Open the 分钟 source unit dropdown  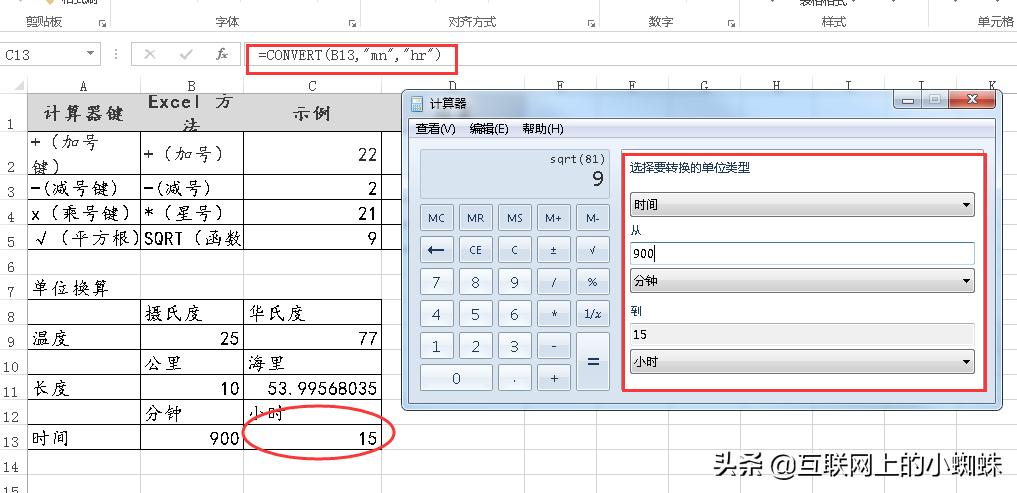(x=802, y=281)
